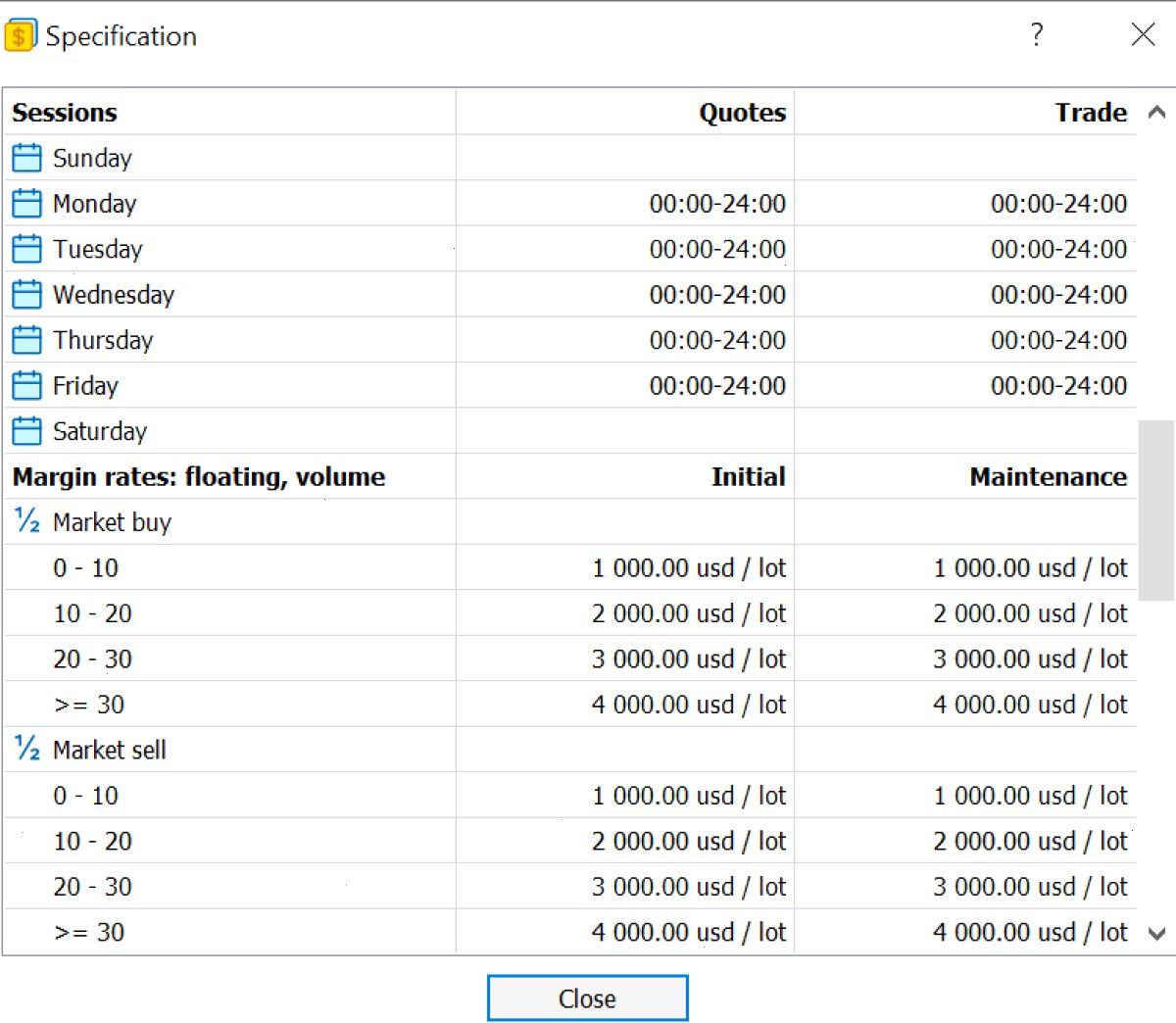Image resolution: width=1176 pixels, height=1023 pixels.
Task: Select the Market sell row label
Action: point(110,750)
